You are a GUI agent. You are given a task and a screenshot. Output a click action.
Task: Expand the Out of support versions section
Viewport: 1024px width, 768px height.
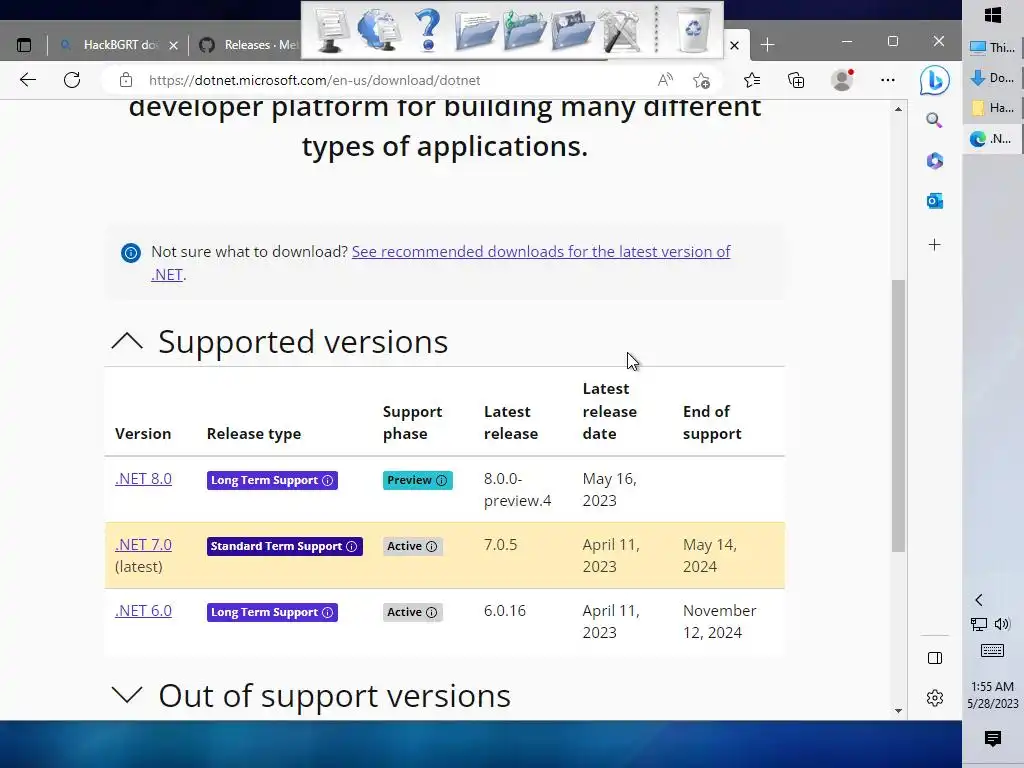coord(127,695)
